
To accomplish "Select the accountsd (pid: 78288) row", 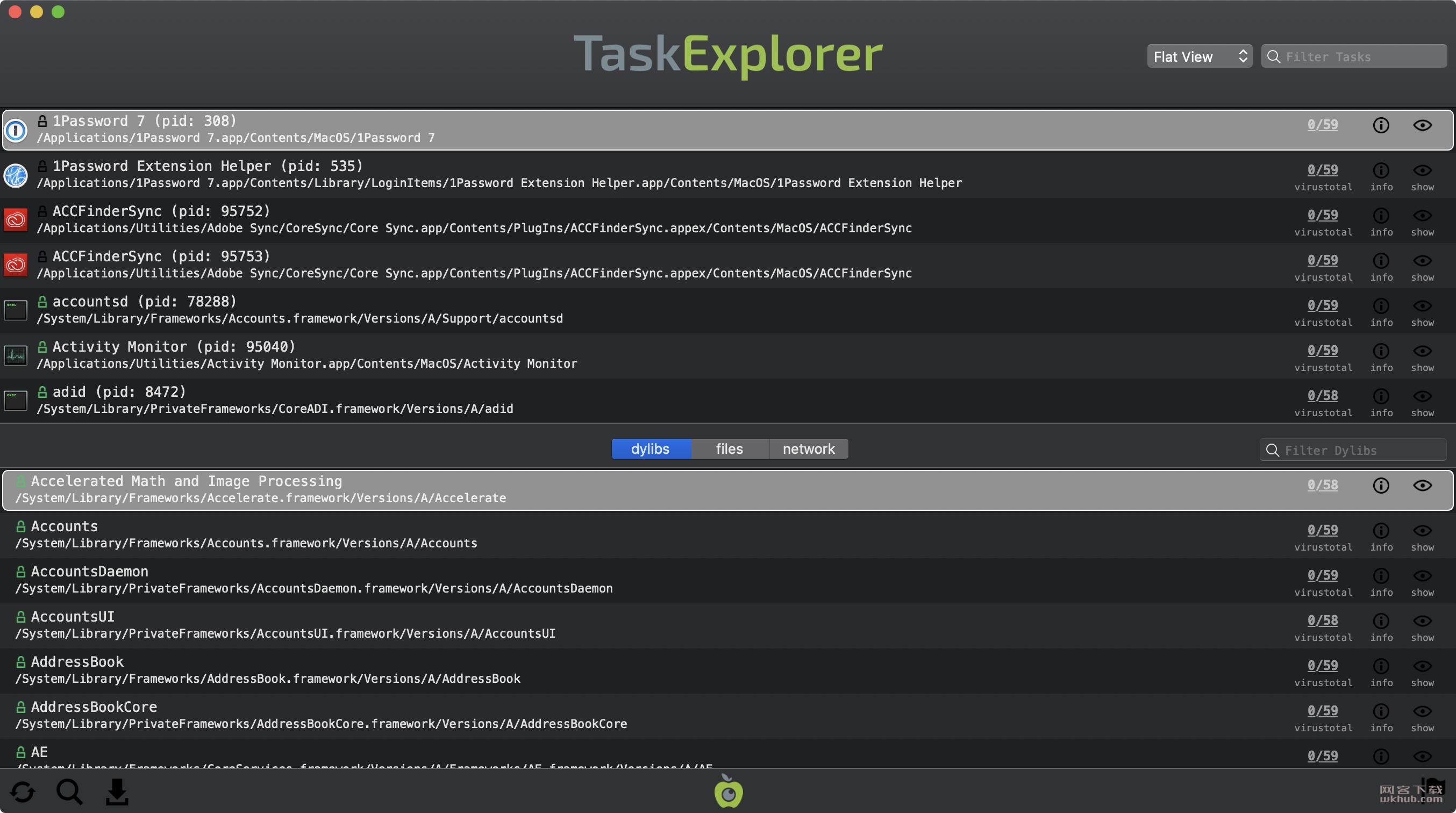I will 728,310.
